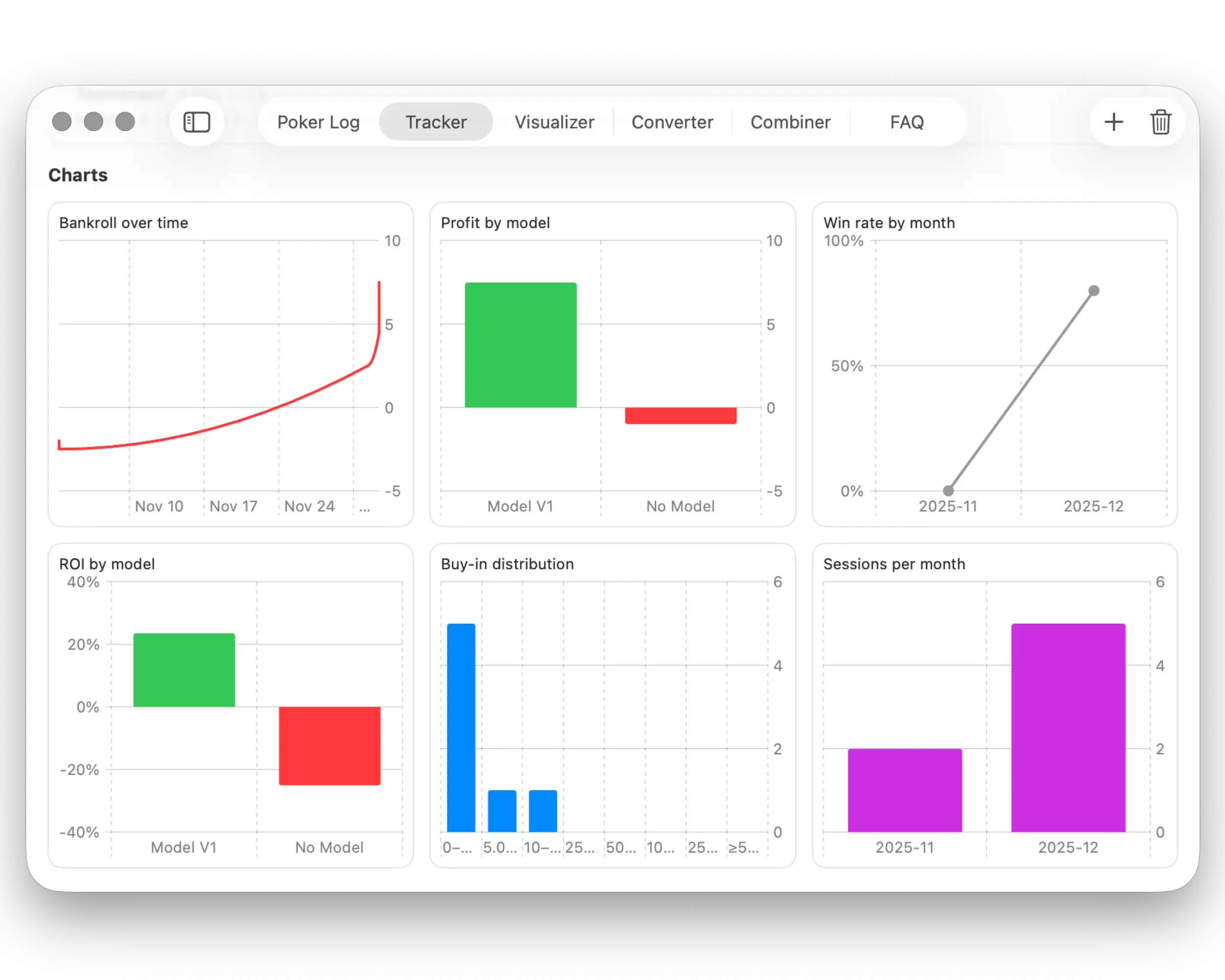
Task: Open the Converter tab
Action: coord(672,122)
